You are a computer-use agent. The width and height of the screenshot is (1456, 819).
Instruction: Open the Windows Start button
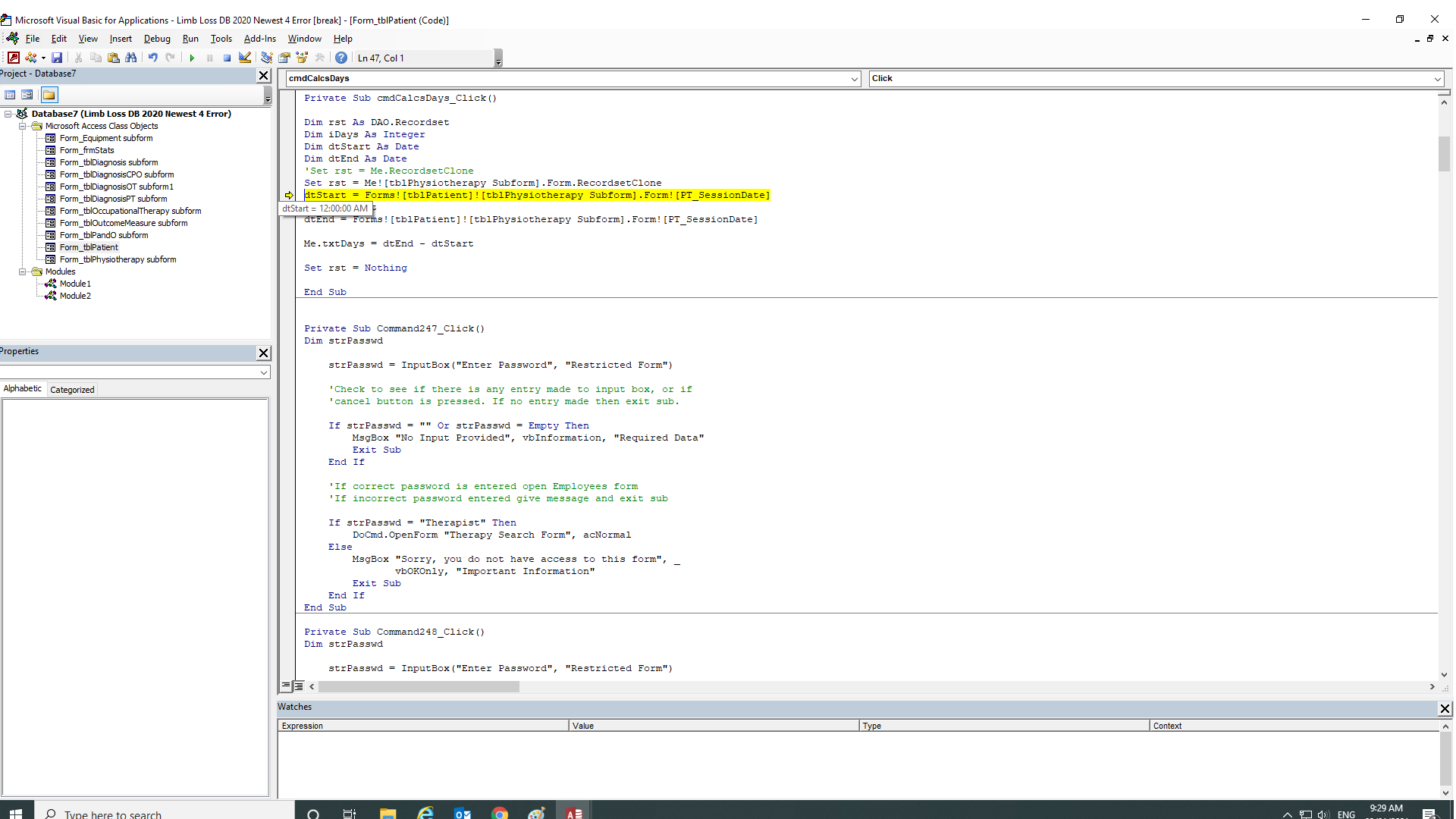[16, 813]
